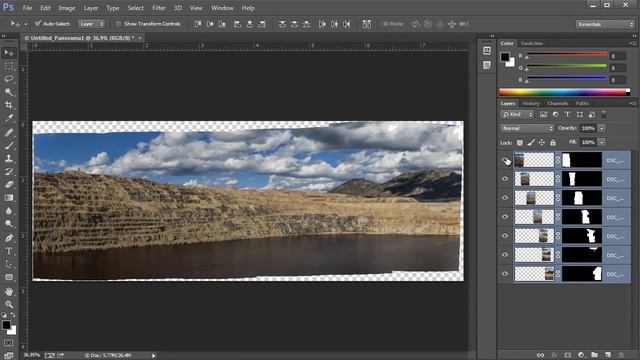This screenshot has height=360, width=640.
Task: Open the Kind layer filter dropdown
Action: [x=517, y=115]
